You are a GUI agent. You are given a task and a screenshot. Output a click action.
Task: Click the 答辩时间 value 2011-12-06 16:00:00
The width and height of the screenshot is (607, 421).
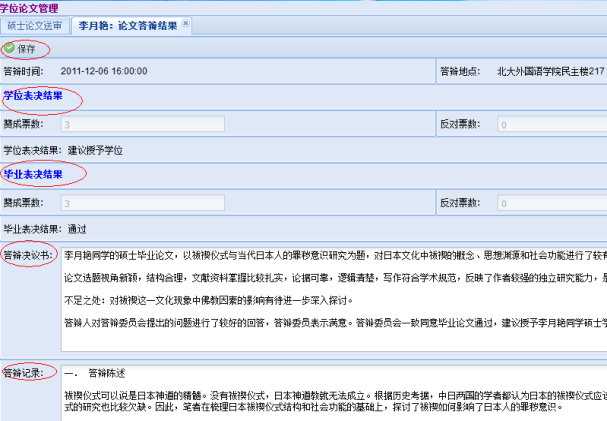pyautogui.click(x=104, y=72)
